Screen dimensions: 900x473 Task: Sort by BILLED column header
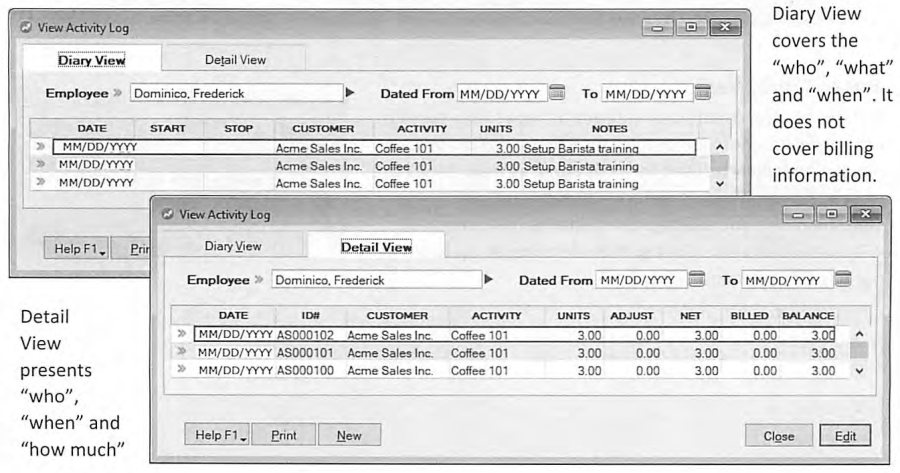click(x=749, y=315)
